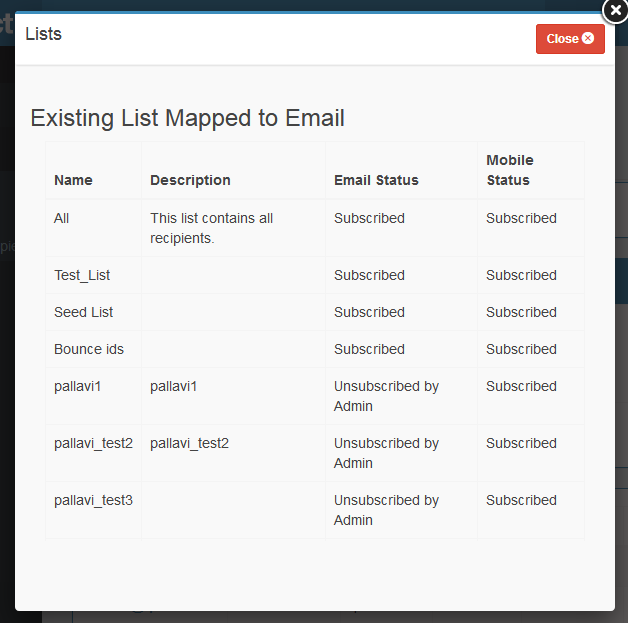
Task: Click Mobile Status of Seed List row
Action: pyautogui.click(x=521, y=312)
